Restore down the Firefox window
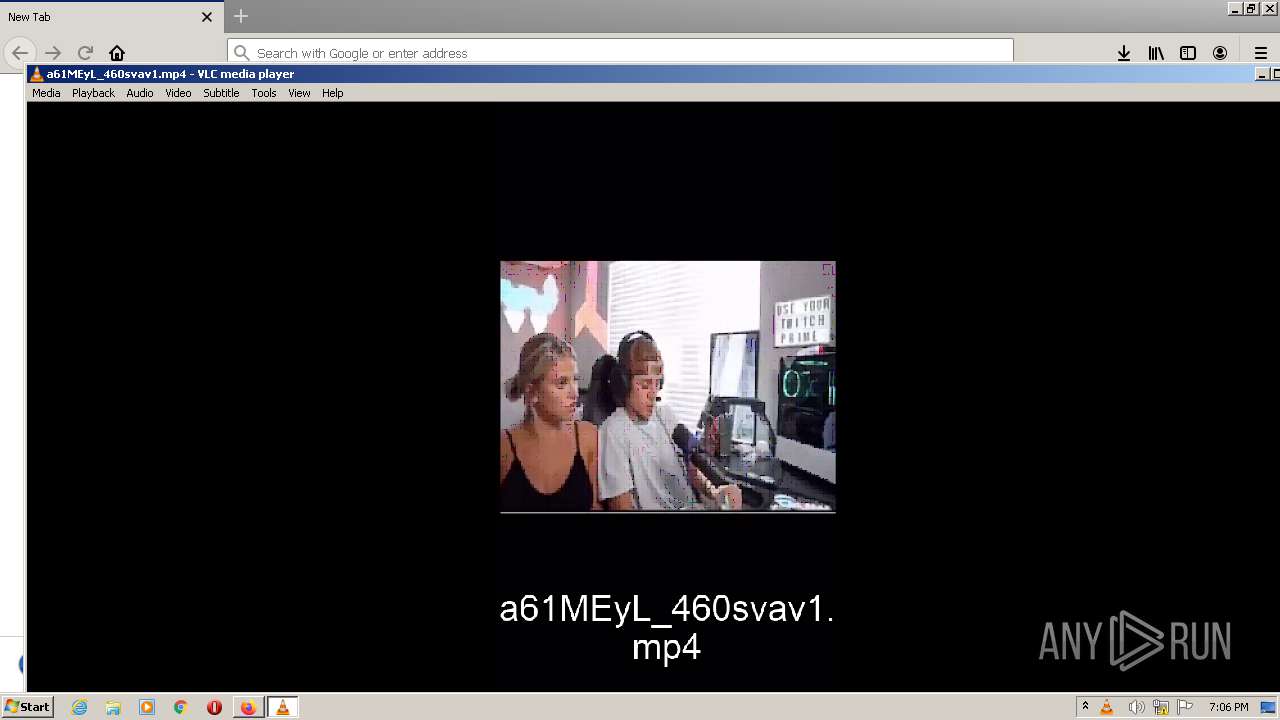1280x720 pixels. [1251, 8]
